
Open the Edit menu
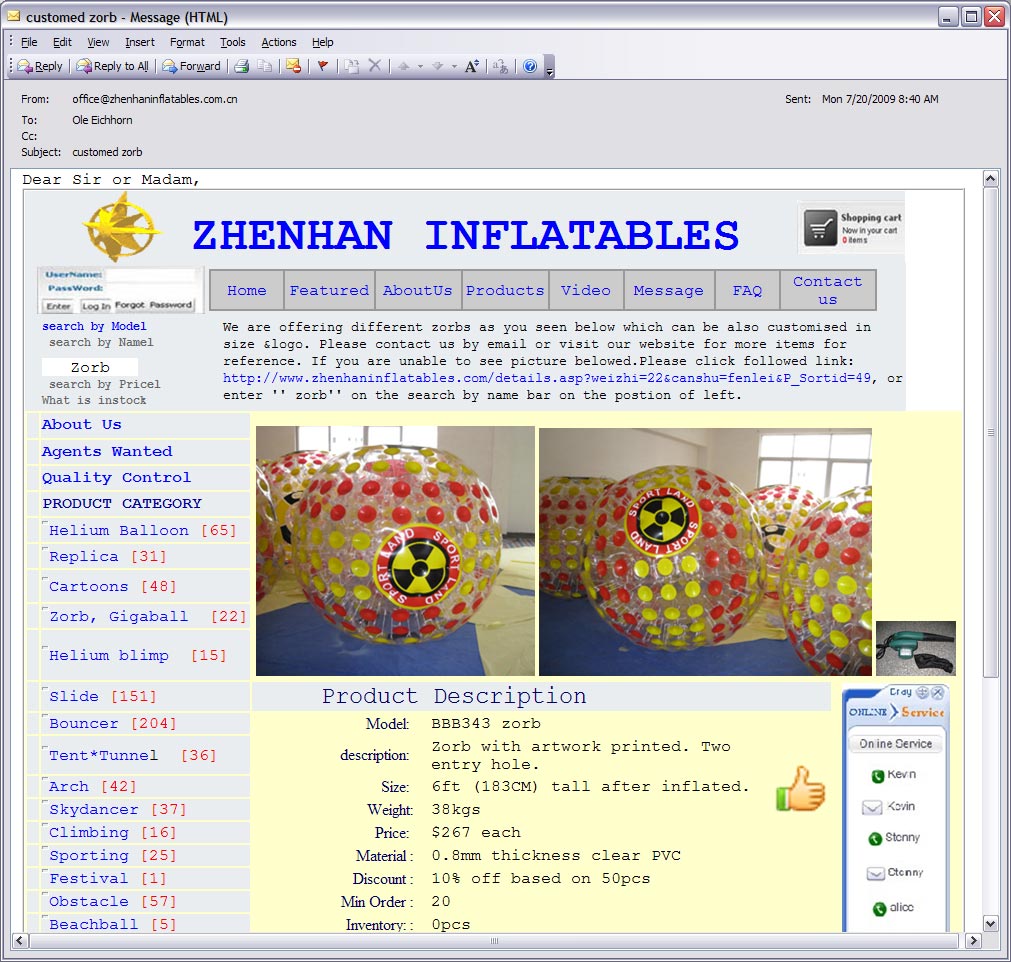click(x=62, y=42)
